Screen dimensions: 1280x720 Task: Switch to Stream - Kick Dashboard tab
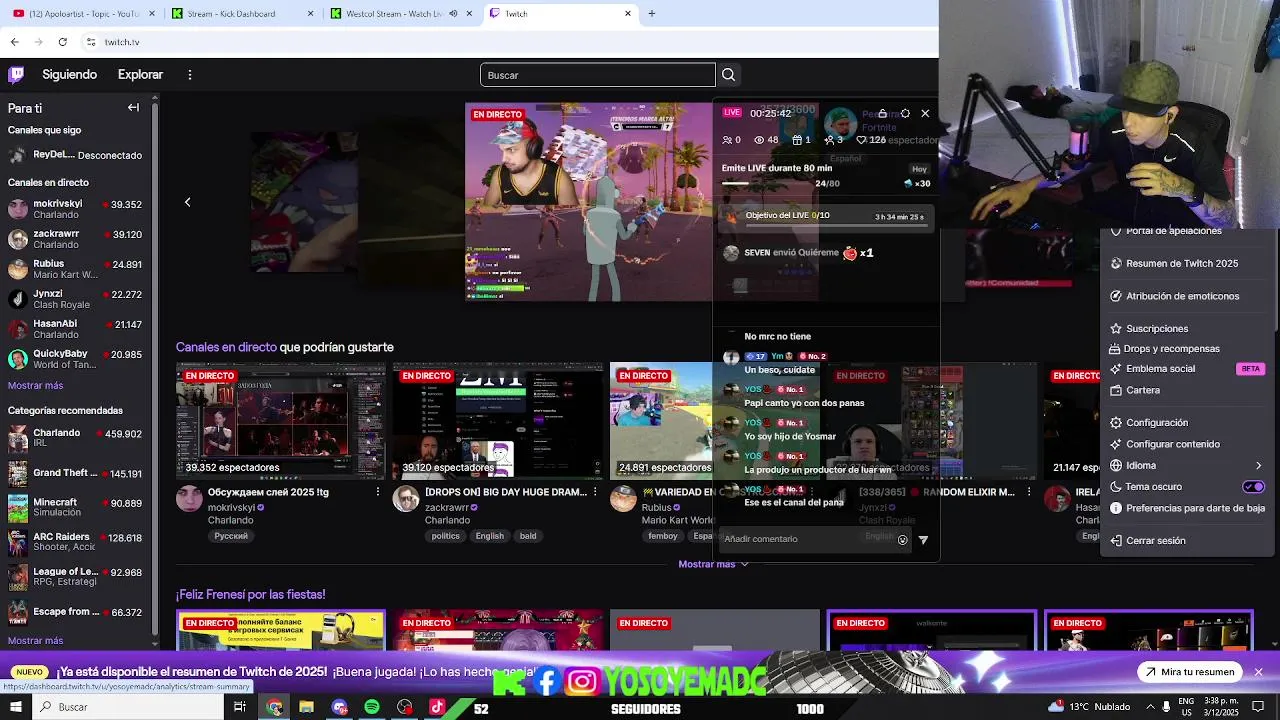241,13
